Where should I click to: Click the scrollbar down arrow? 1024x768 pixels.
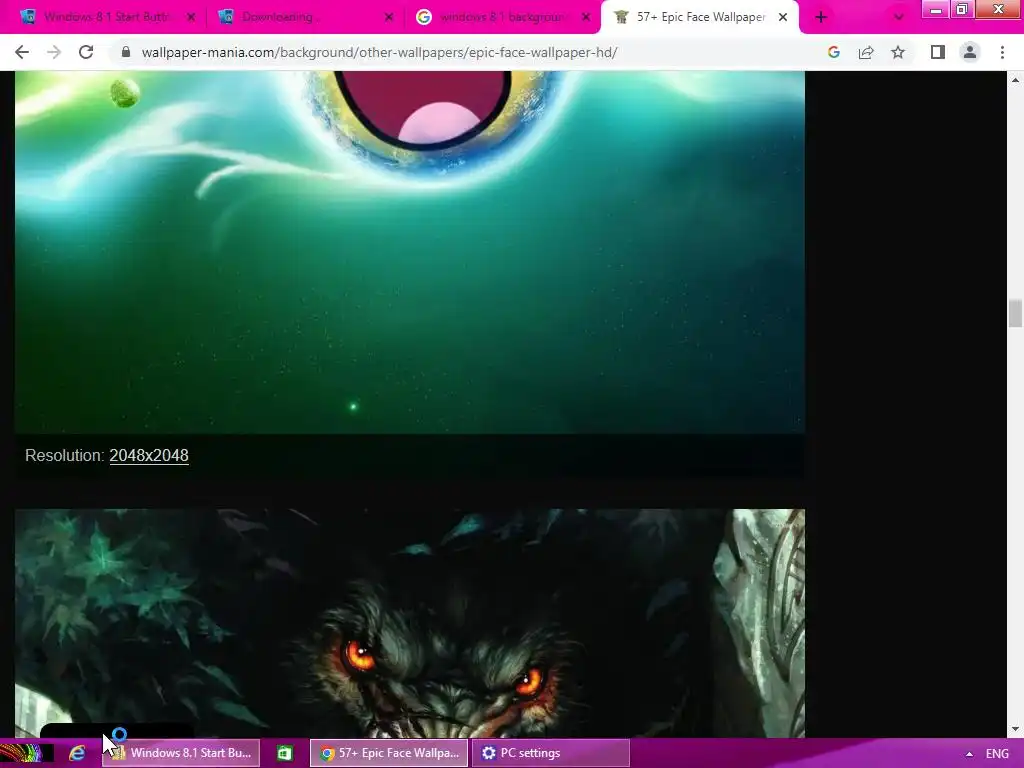click(1015, 729)
